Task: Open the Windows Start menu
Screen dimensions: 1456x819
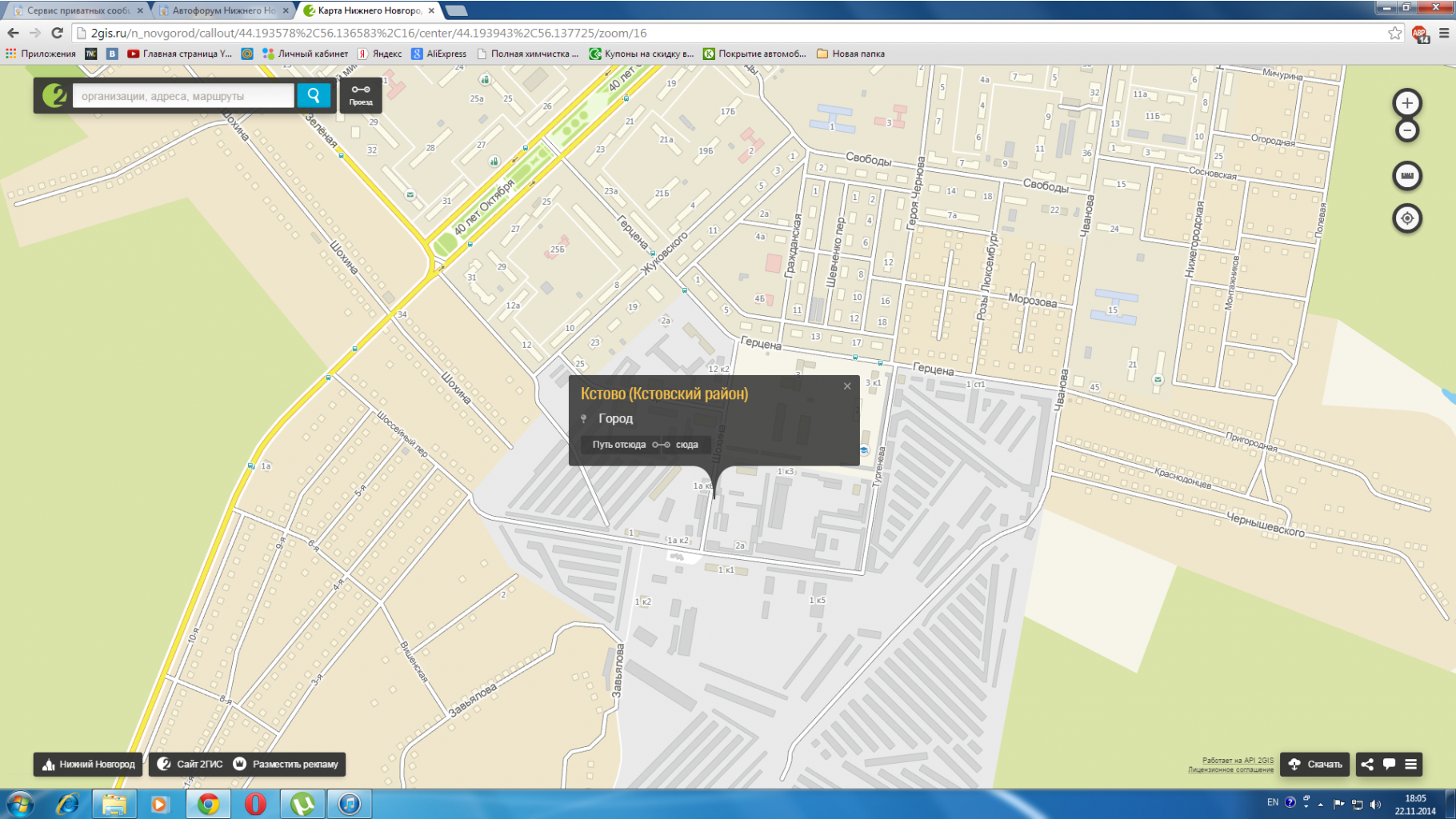Action: 20,804
